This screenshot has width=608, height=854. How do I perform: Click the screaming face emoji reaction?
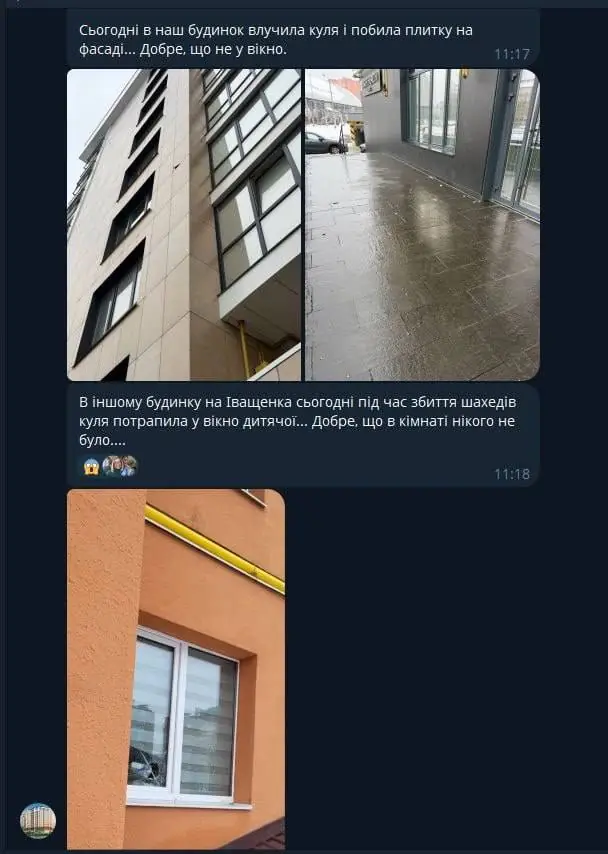tap(91, 467)
